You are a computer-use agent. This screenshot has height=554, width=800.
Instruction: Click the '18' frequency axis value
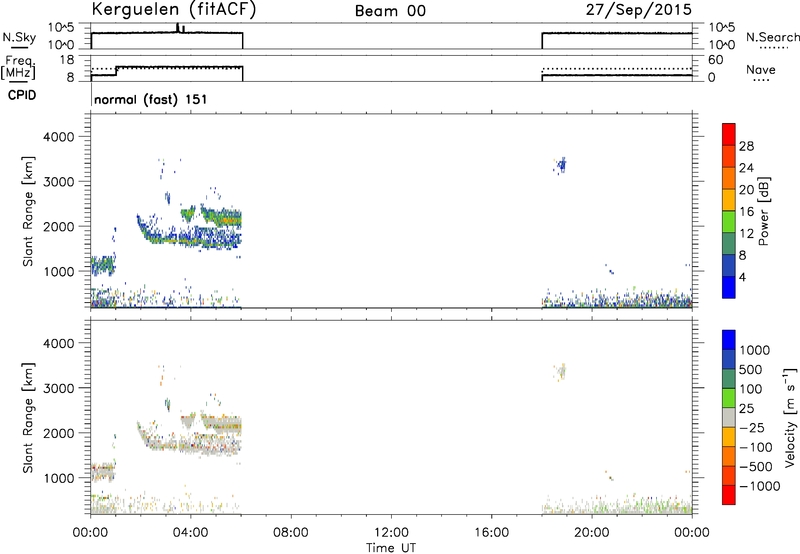pyautogui.click(x=67, y=60)
